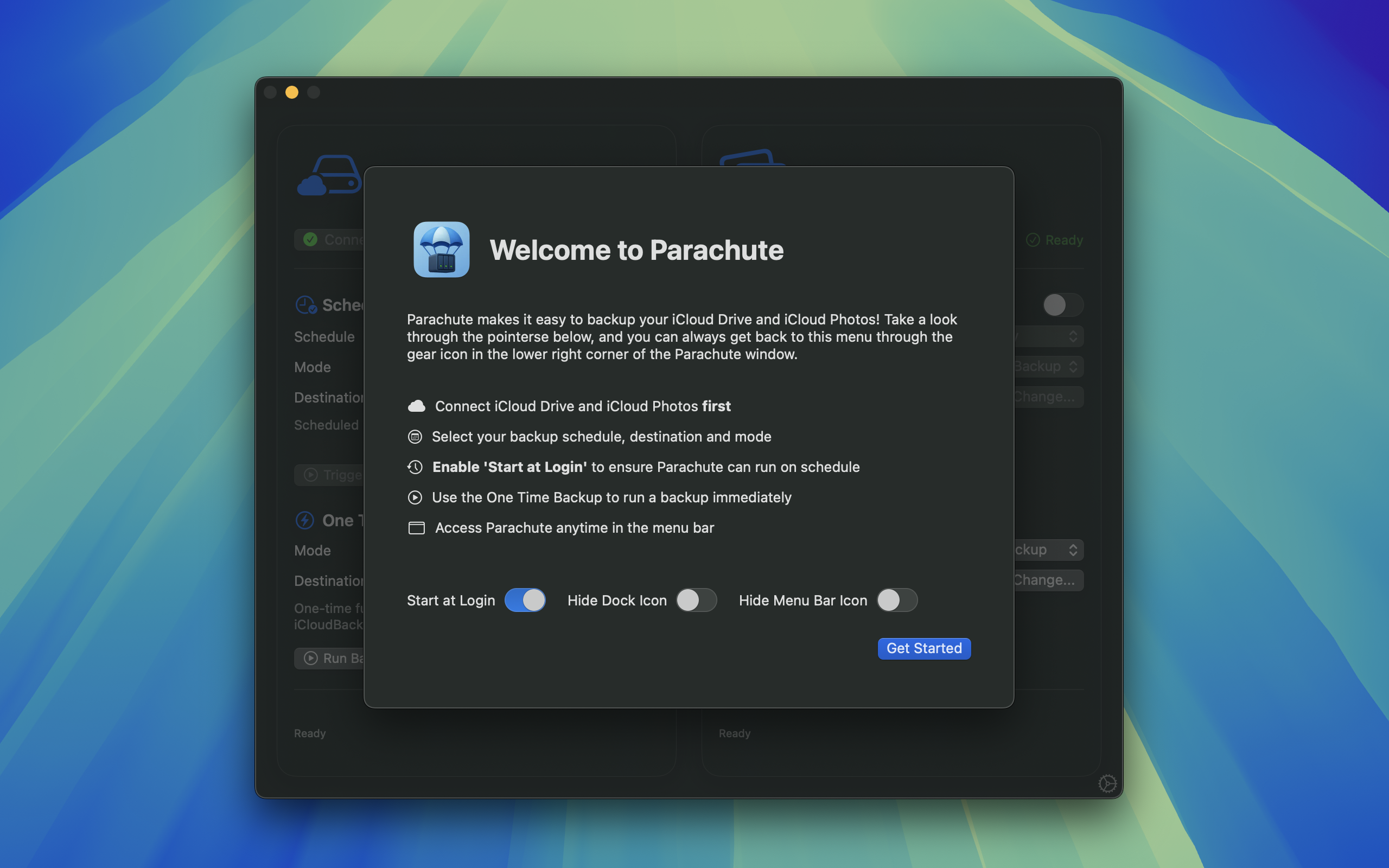Click the green Connected checkmark icon
The height and width of the screenshot is (868, 1389).
(310, 239)
